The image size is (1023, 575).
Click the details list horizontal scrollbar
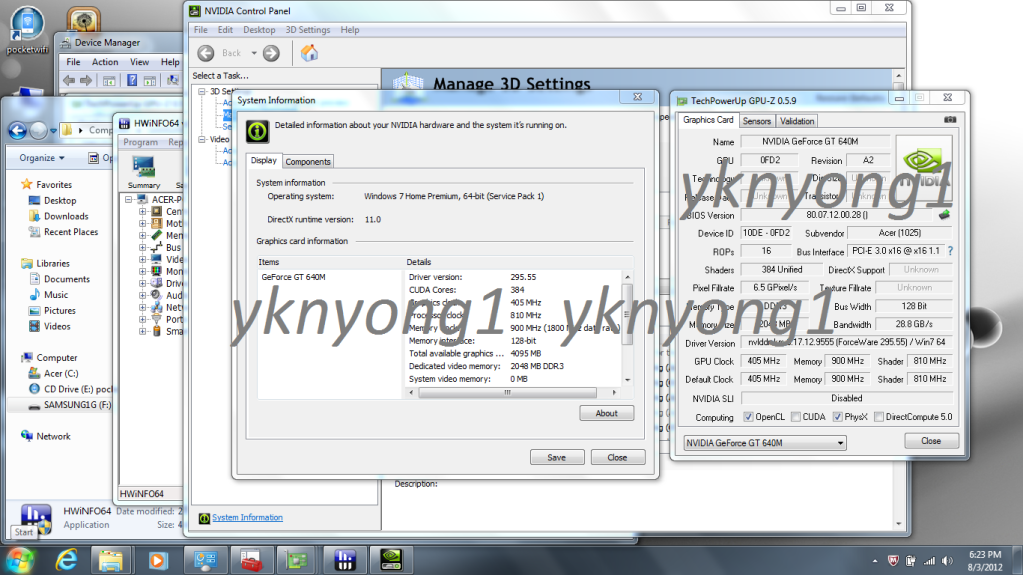point(508,392)
